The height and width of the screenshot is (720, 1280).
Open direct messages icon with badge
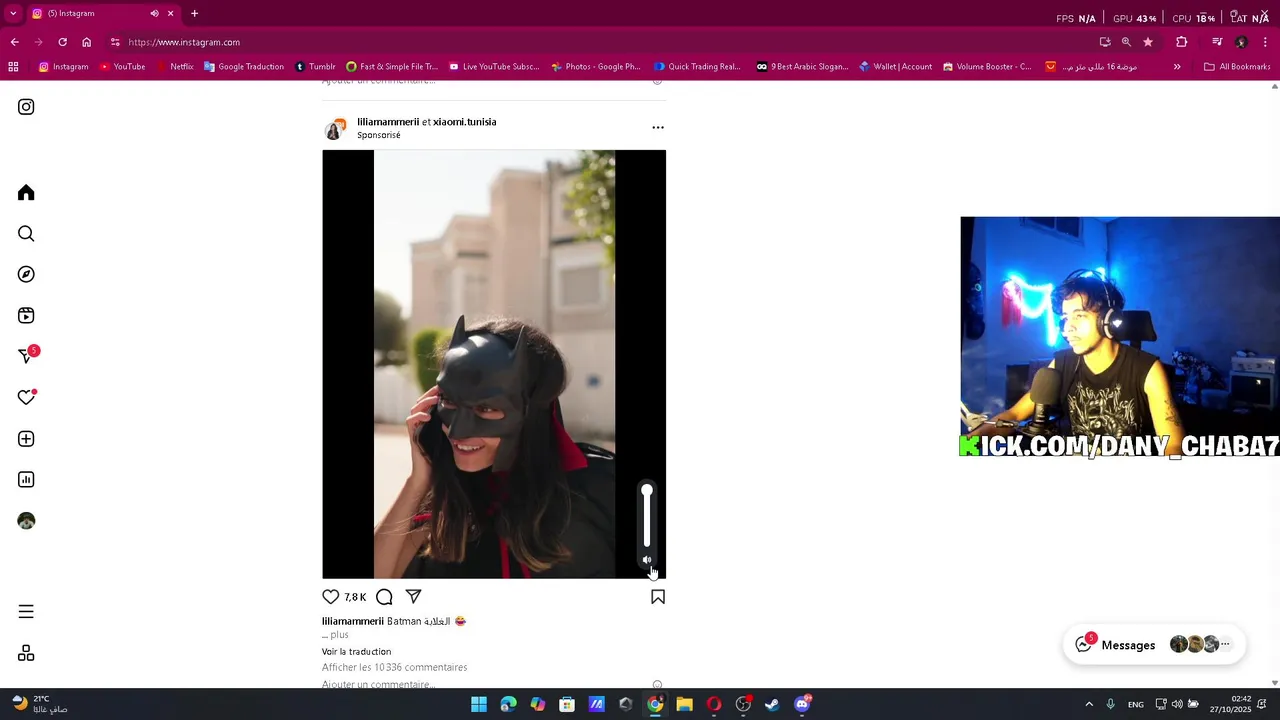pos(27,355)
